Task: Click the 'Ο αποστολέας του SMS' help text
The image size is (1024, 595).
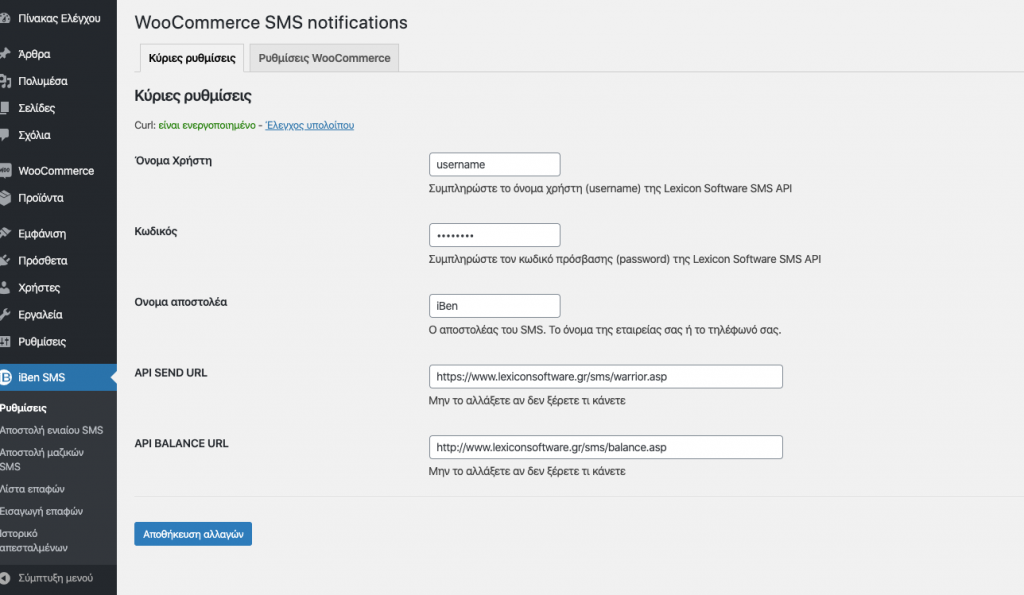Action: point(605,330)
